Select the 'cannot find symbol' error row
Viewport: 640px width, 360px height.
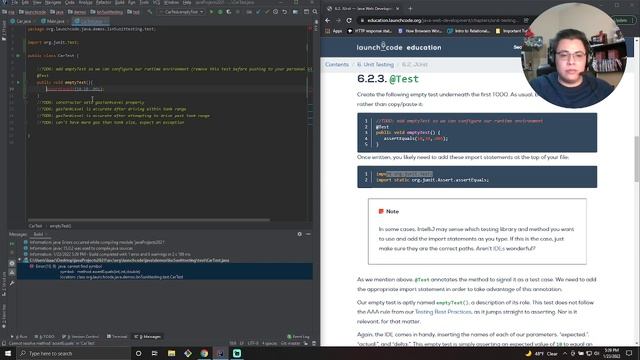[x=165, y=271]
